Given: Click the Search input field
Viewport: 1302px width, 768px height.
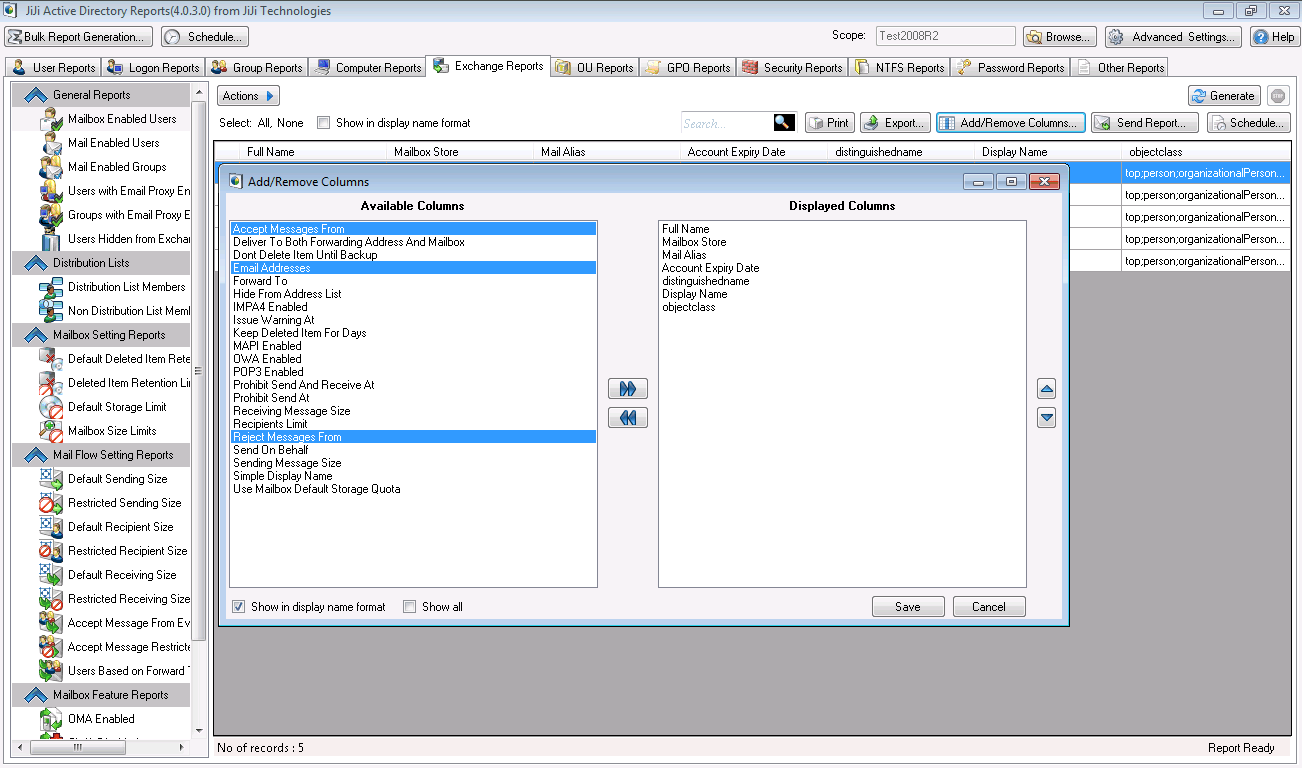Looking at the screenshot, I should click(x=727, y=123).
